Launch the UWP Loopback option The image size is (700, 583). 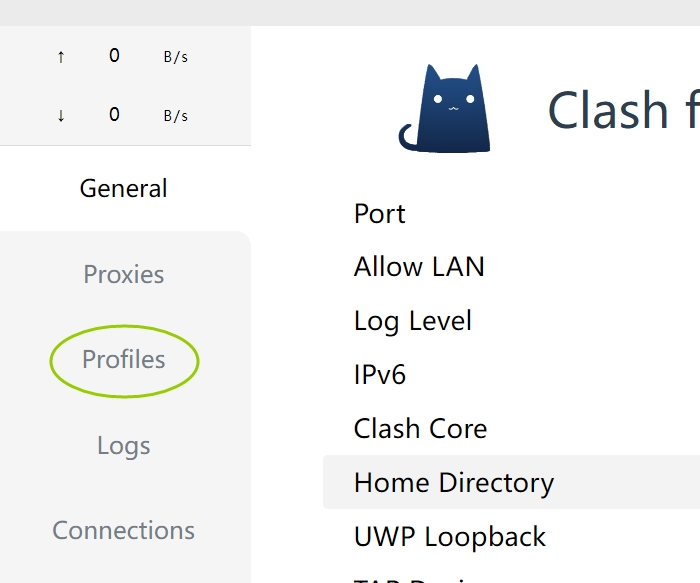(x=450, y=537)
